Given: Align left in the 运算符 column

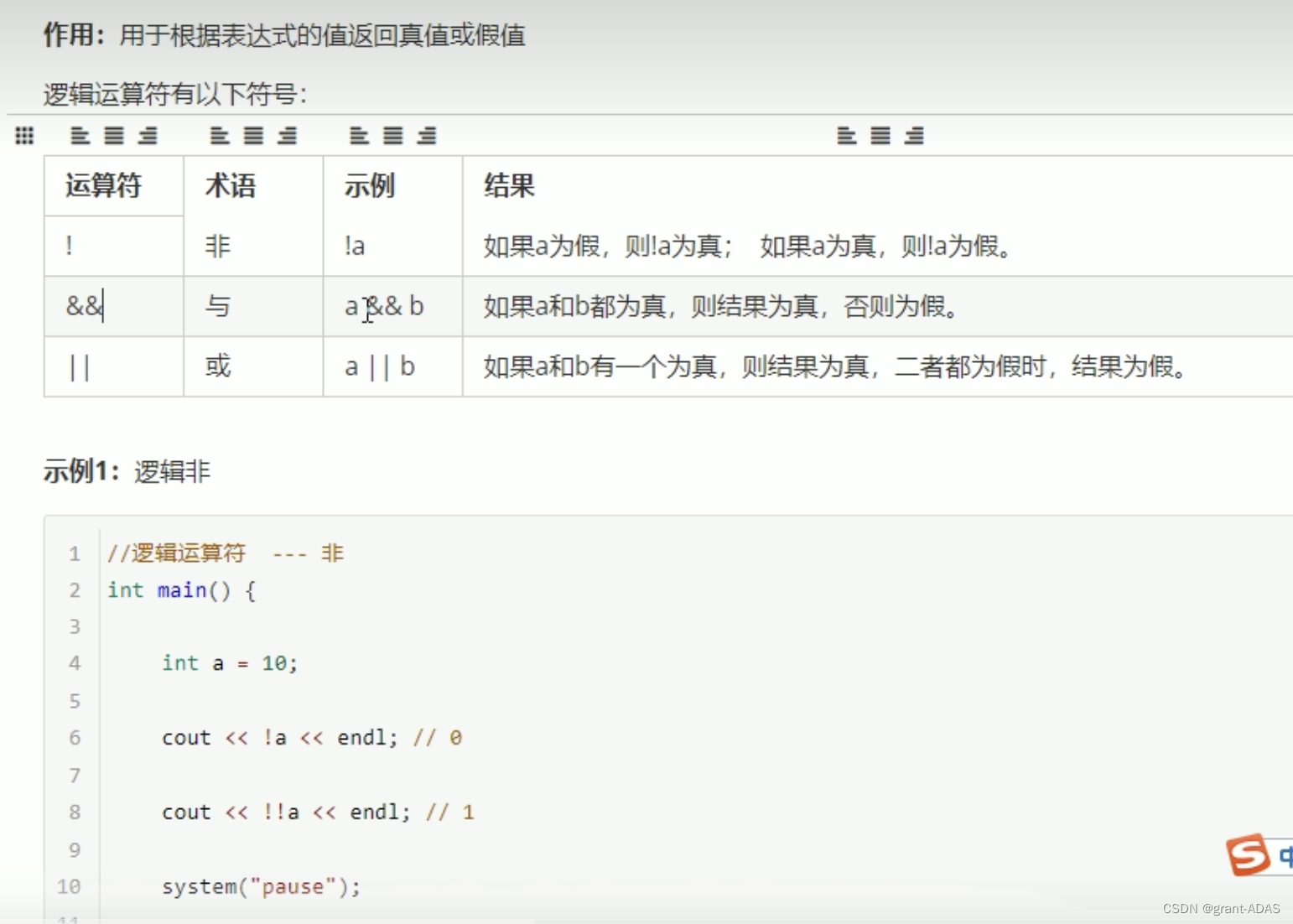Looking at the screenshot, I should [x=80, y=135].
